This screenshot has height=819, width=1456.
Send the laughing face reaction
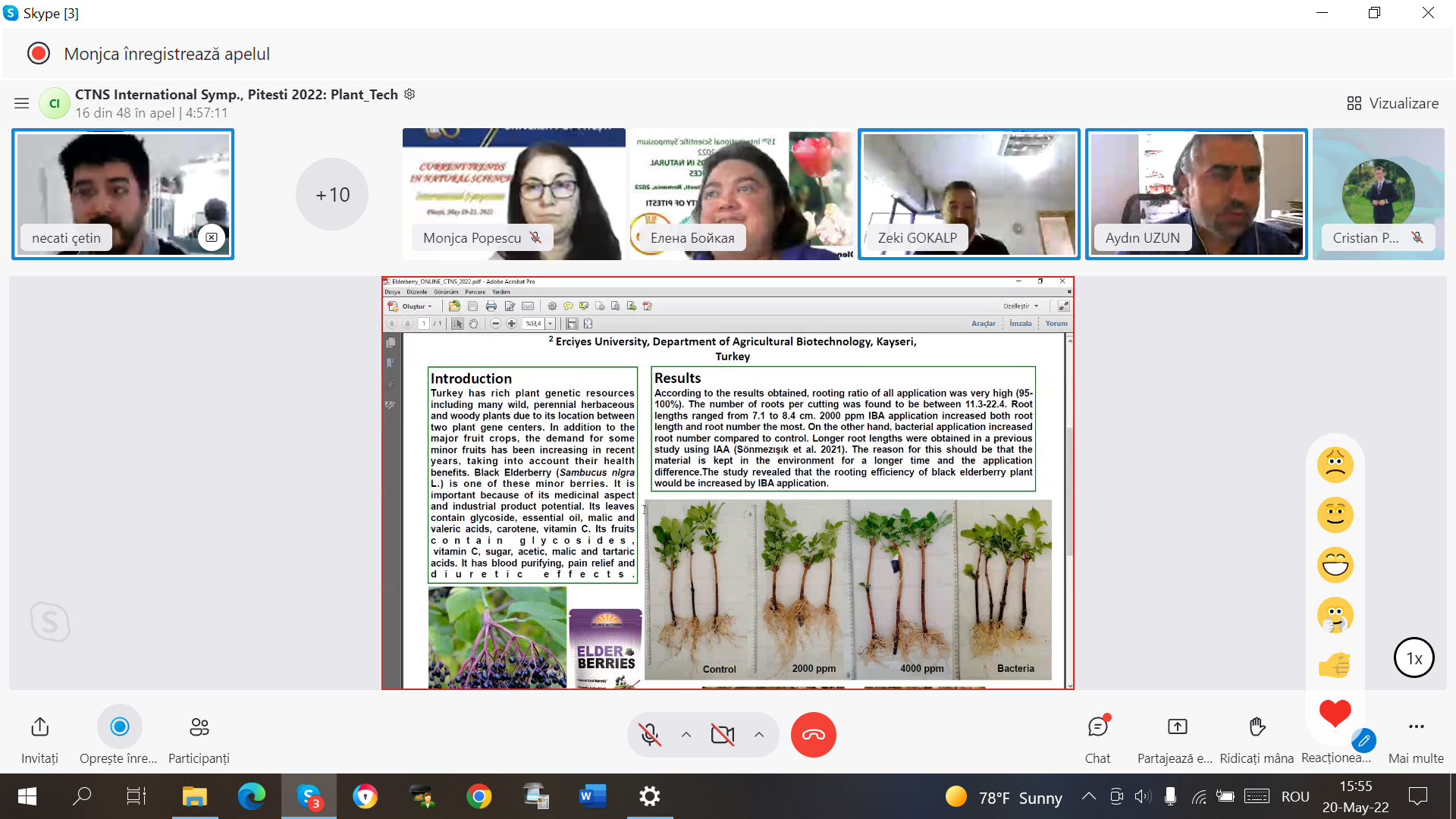click(1335, 565)
